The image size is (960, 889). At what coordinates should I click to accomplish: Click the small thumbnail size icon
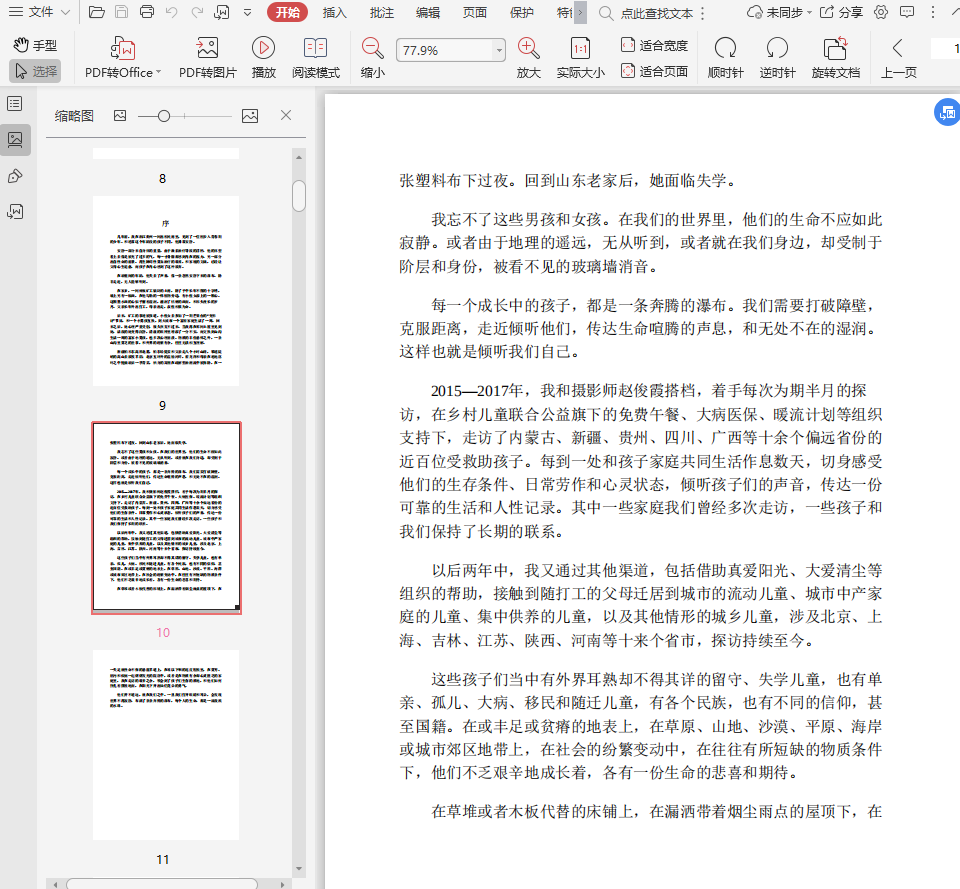120,115
